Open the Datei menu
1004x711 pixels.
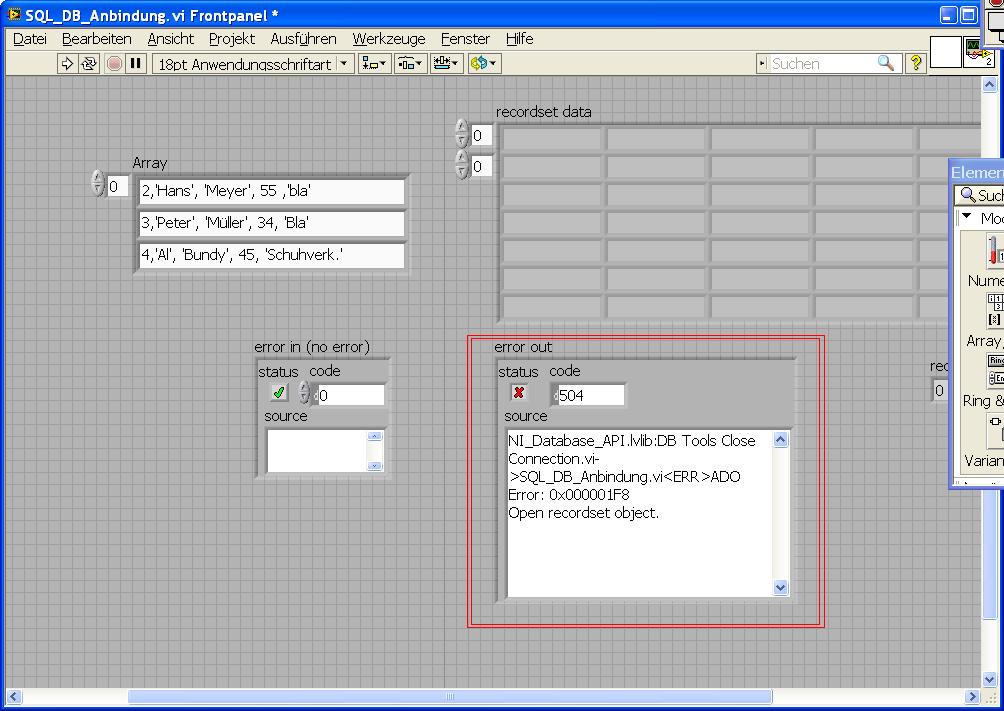[x=29, y=39]
